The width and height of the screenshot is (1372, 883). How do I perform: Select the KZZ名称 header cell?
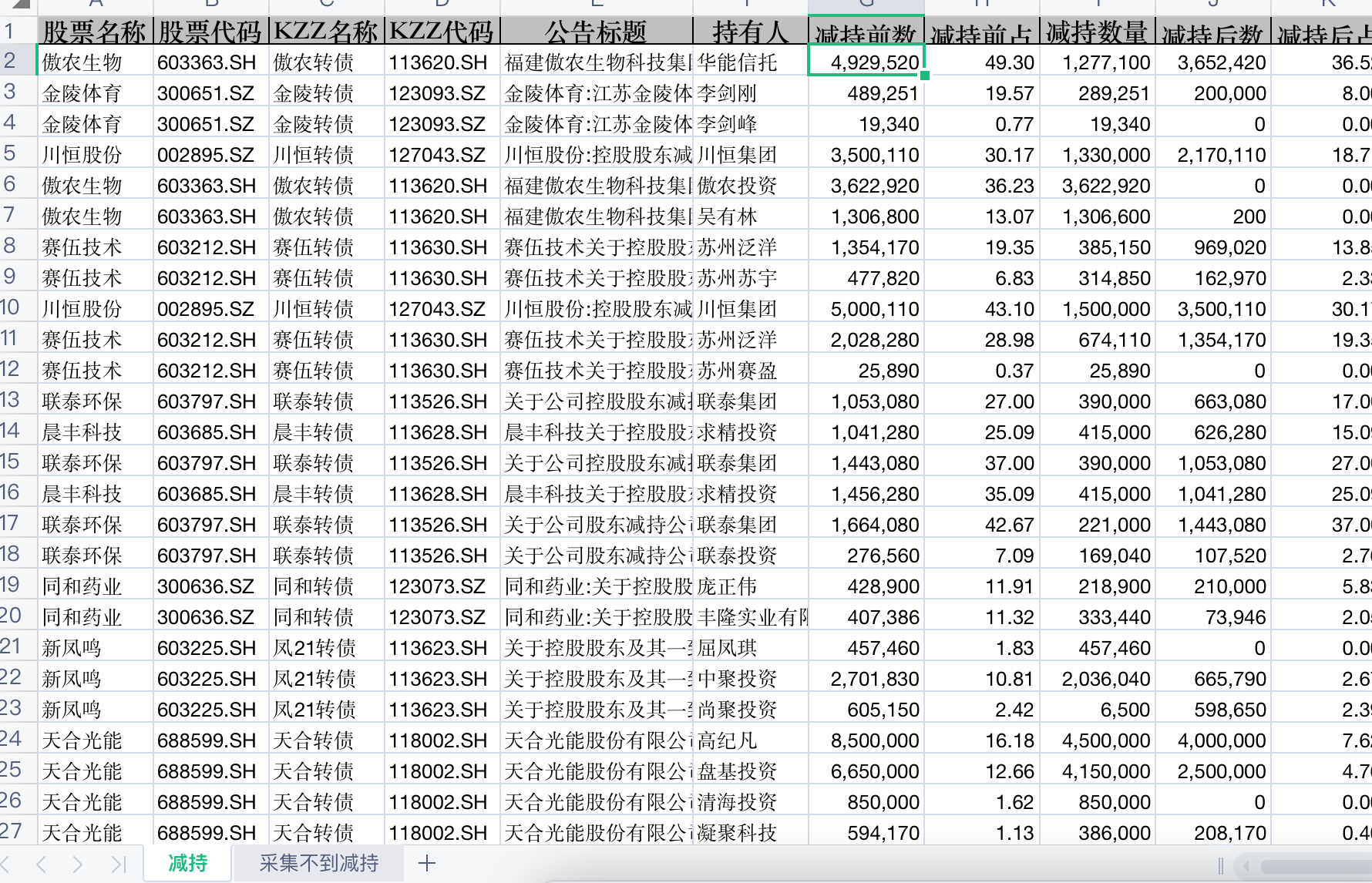pyautogui.click(x=326, y=32)
